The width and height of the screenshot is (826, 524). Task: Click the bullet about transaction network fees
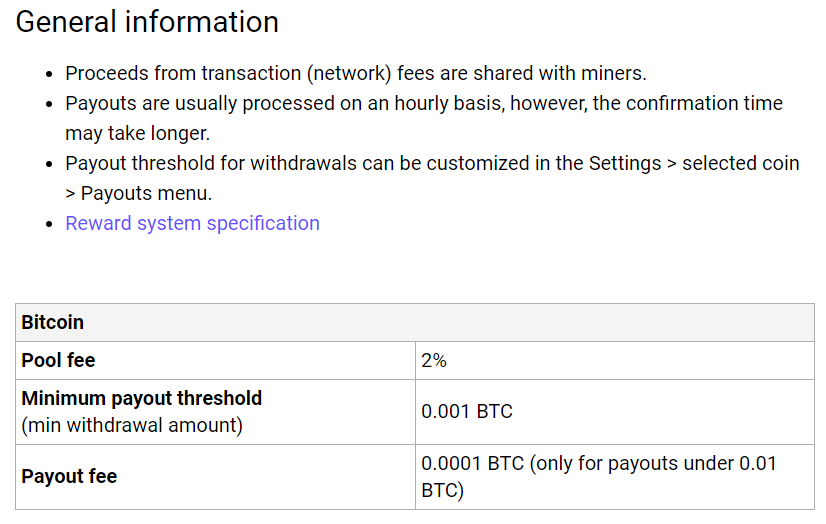[356, 73]
